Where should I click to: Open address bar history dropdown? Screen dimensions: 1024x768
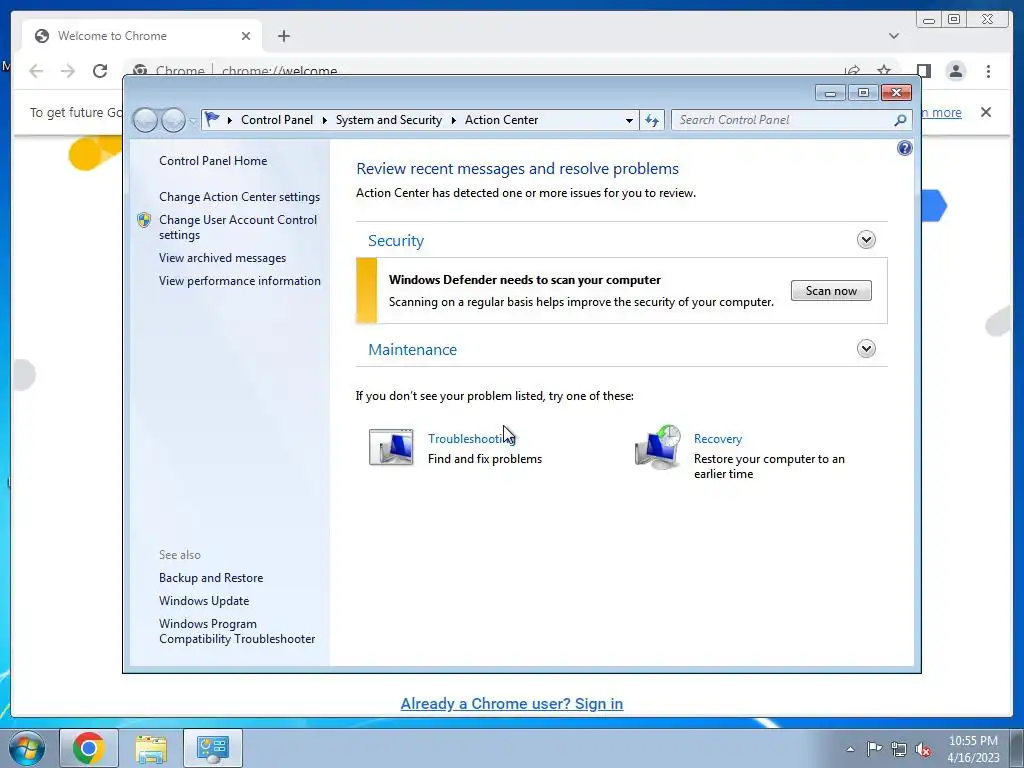click(x=629, y=120)
